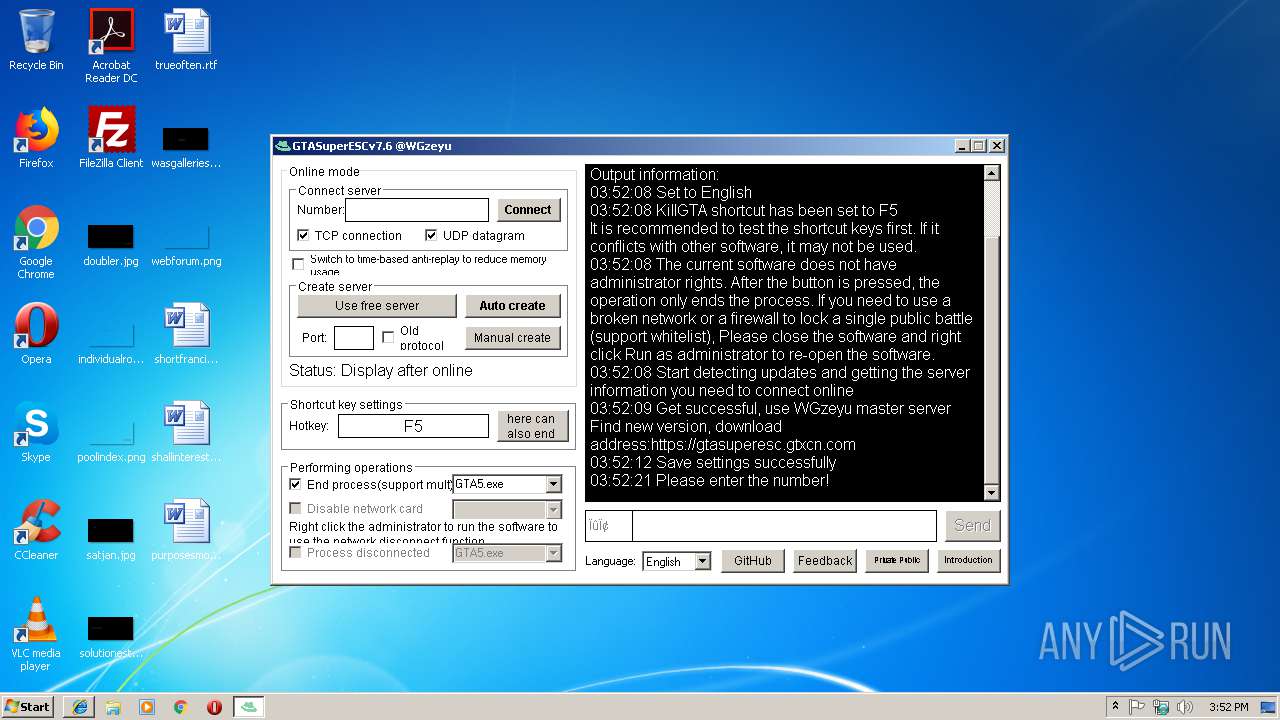Image resolution: width=1280 pixels, height=720 pixels.
Task: Click output log scroll down arrow
Action: [x=992, y=493]
